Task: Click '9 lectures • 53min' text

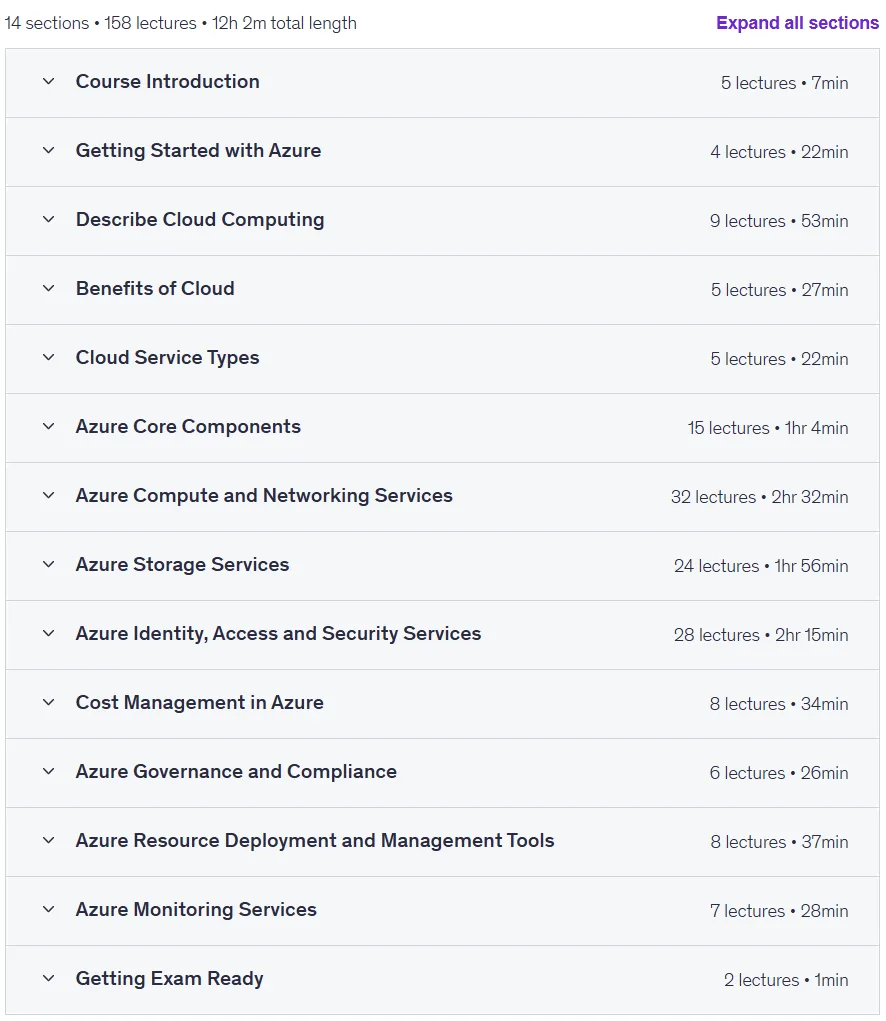Action: pos(779,221)
